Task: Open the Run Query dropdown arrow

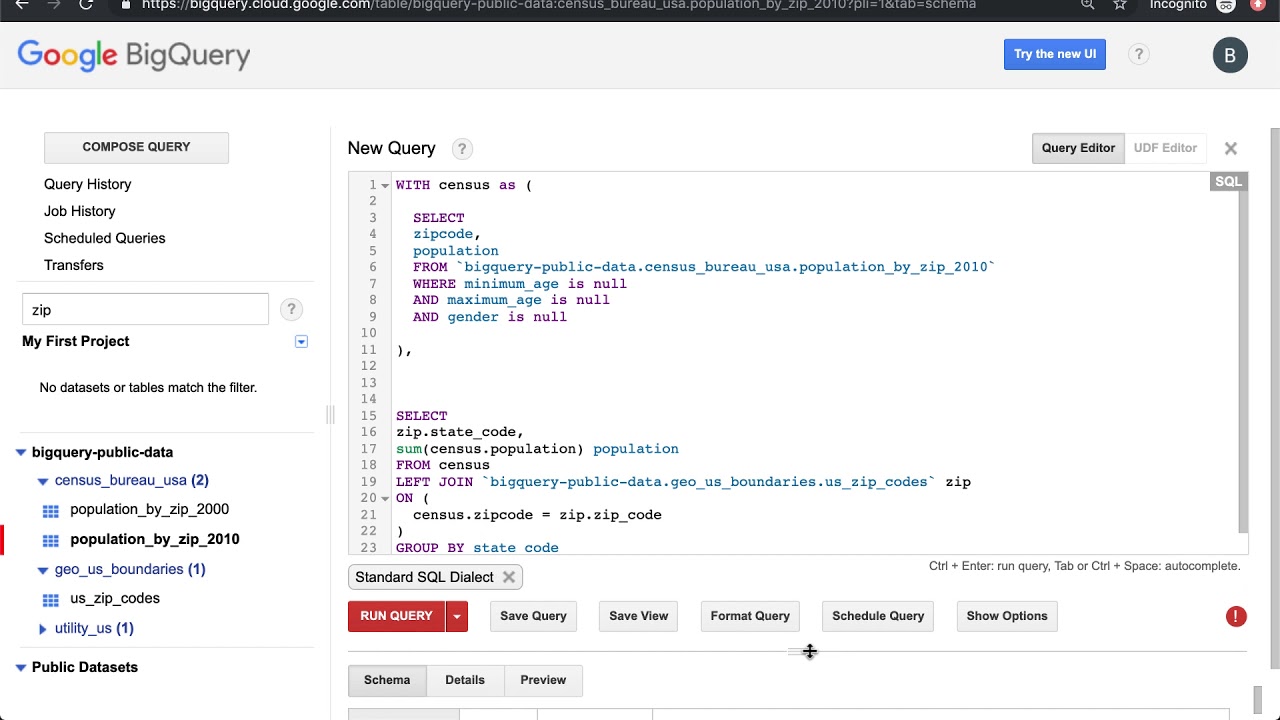Action: 456,616
